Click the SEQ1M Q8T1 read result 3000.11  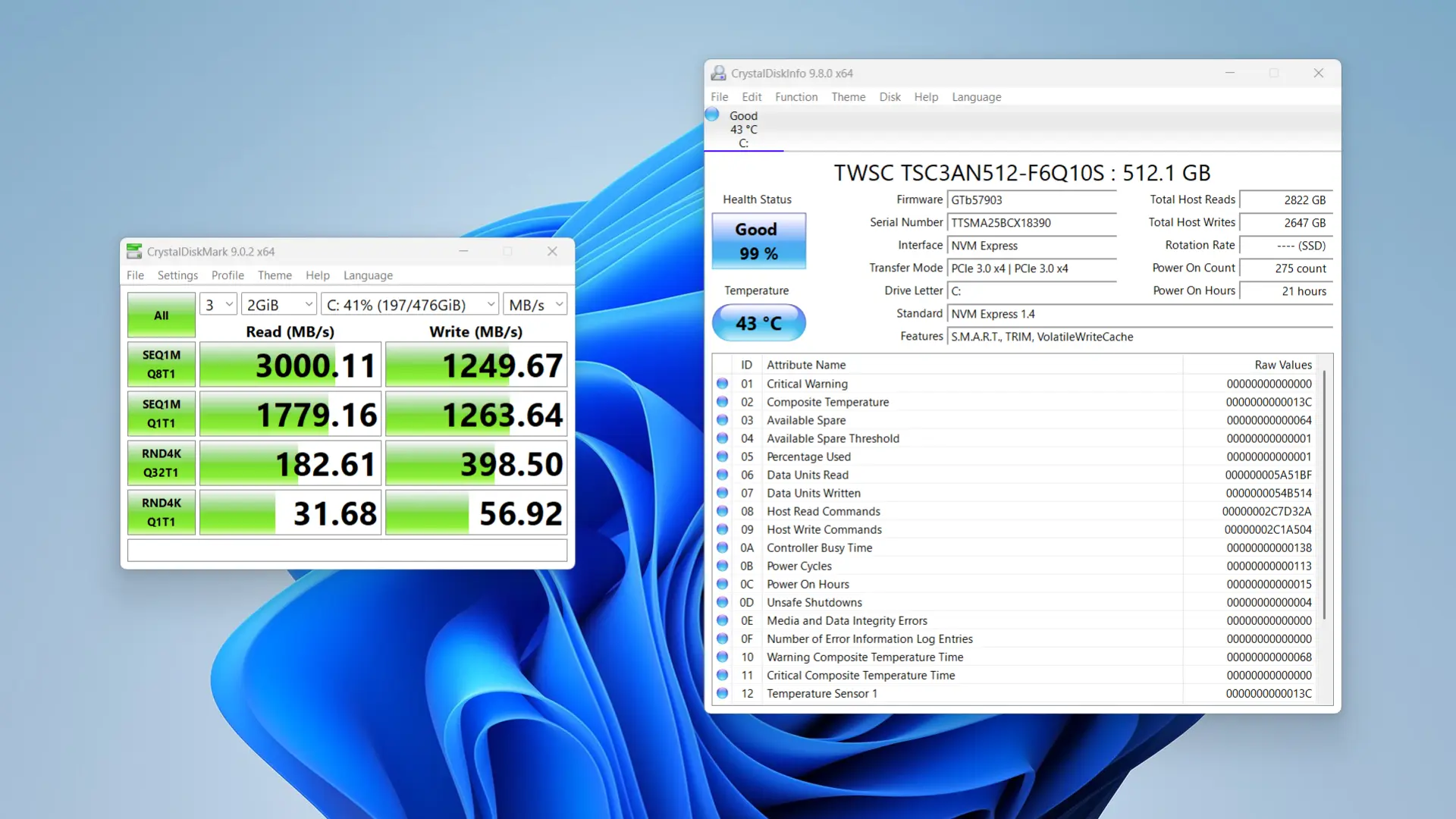pos(290,365)
